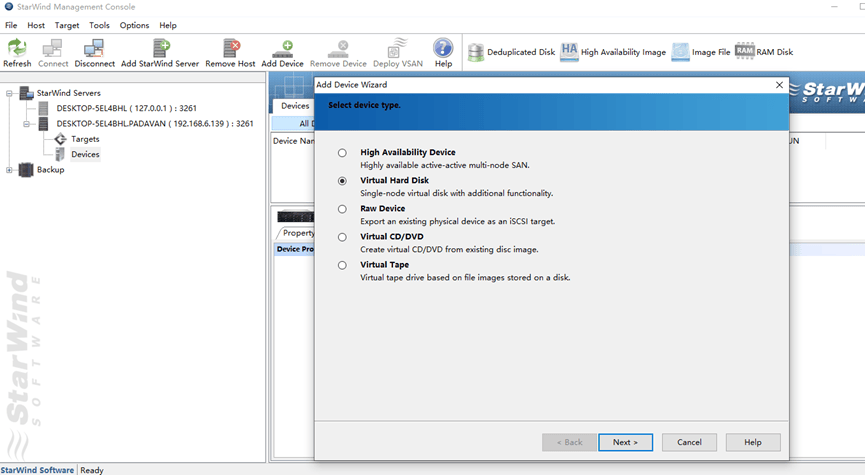The height and width of the screenshot is (475, 865).
Task: Open the File menu
Action: 11,25
